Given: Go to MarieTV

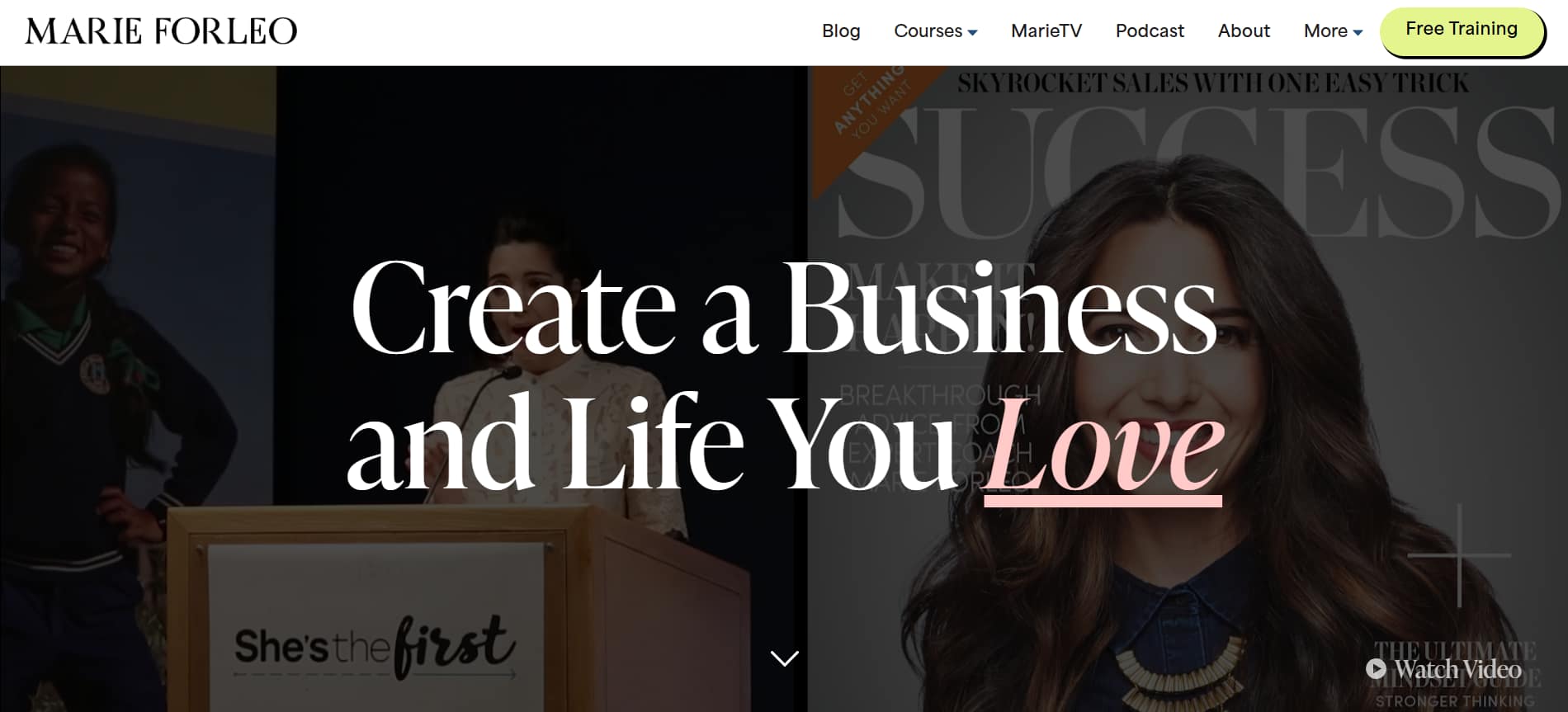Looking at the screenshot, I should pyautogui.click(x=1046, y=31).
